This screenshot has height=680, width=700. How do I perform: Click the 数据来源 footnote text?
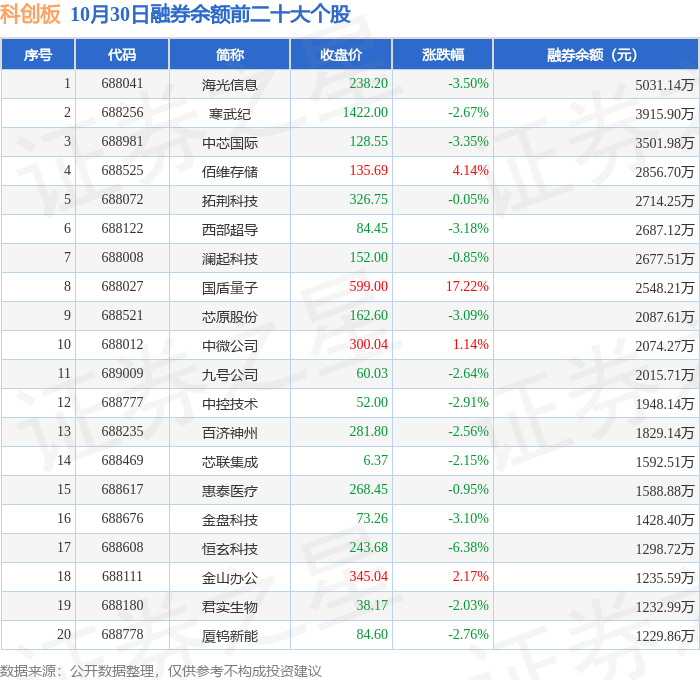tap(161, 671)
